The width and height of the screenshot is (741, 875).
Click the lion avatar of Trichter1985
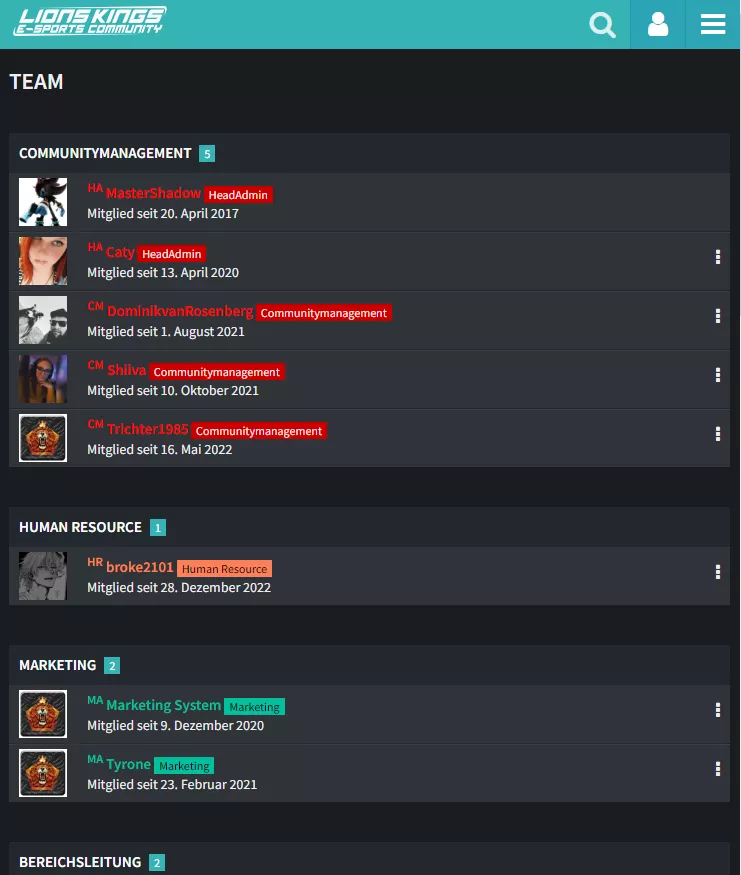(43, 438)
